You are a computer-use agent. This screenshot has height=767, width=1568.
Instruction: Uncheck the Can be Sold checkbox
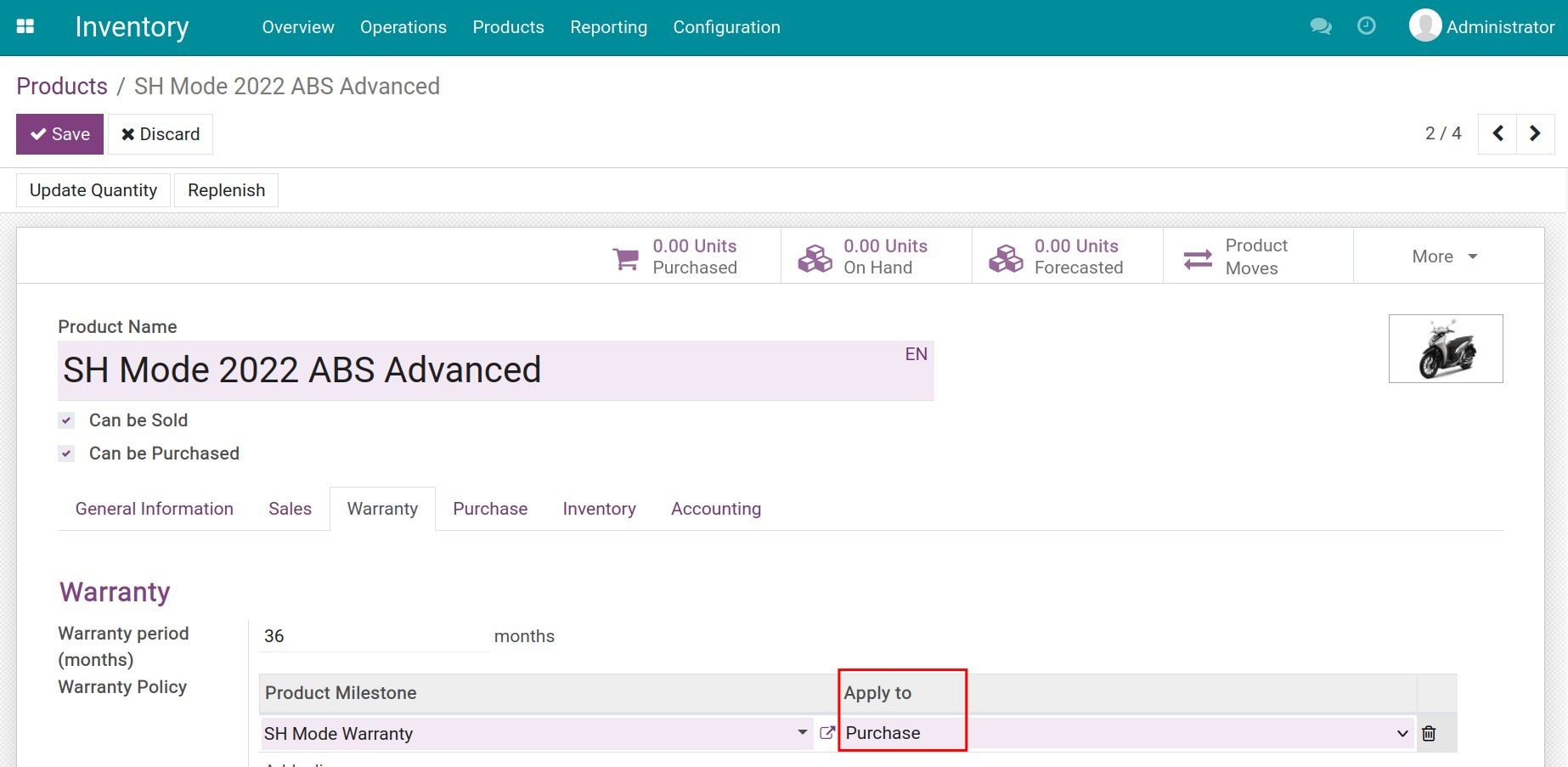66,420
